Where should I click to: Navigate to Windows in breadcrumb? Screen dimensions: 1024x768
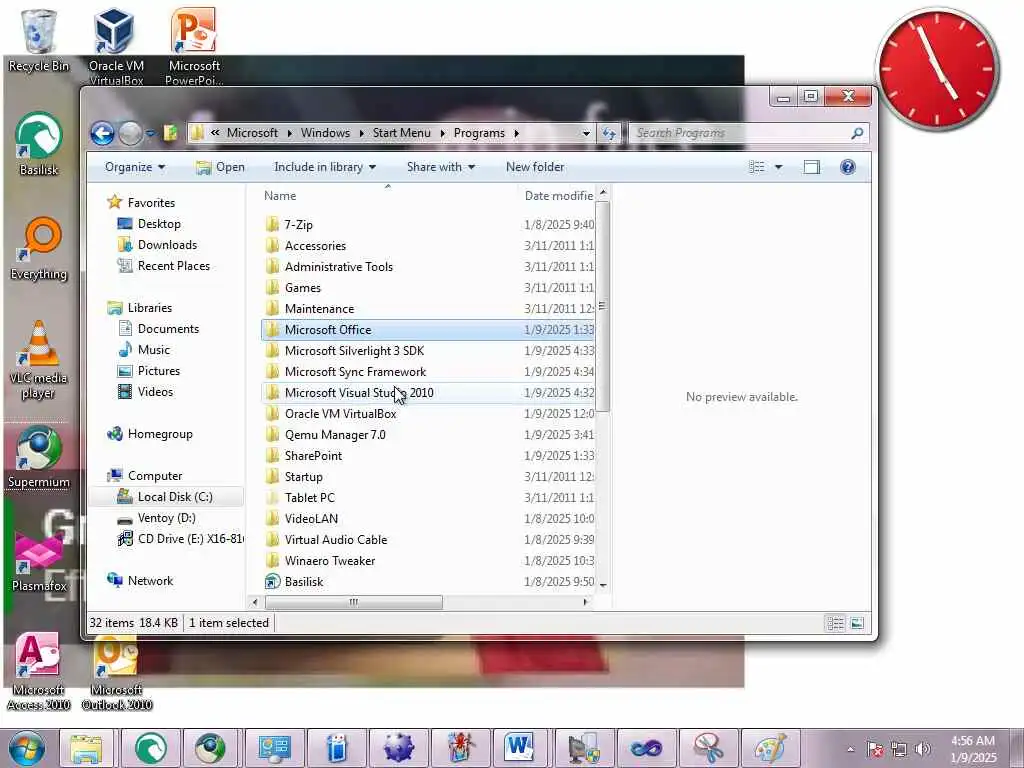[x=325, y=133]
